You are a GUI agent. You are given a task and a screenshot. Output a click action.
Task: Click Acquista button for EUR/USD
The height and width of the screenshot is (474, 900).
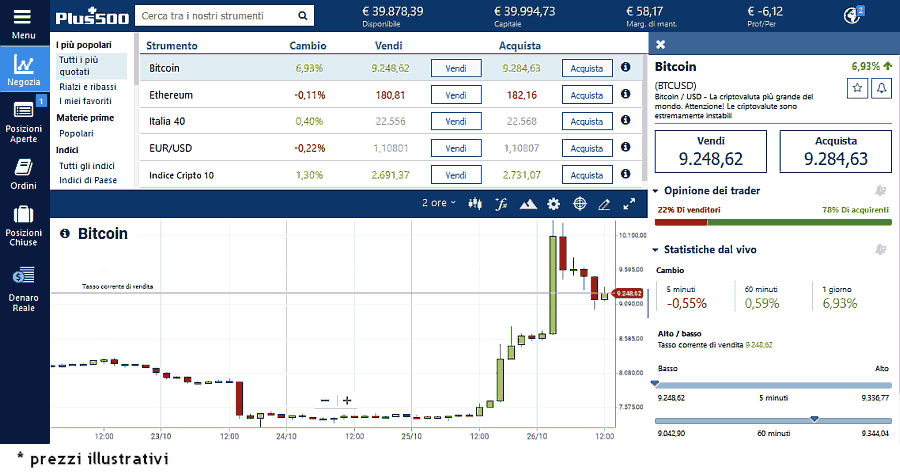[x=586, y=149]
